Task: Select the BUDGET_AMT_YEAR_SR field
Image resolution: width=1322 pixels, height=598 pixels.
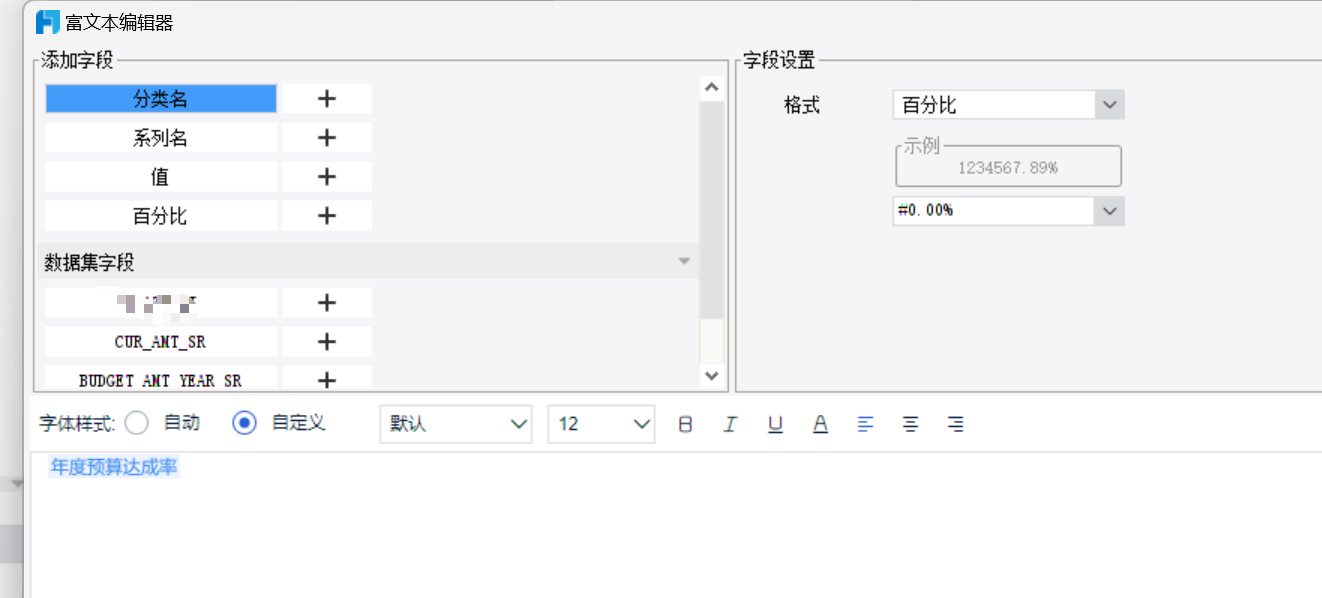Action: [x=161, y=379]
